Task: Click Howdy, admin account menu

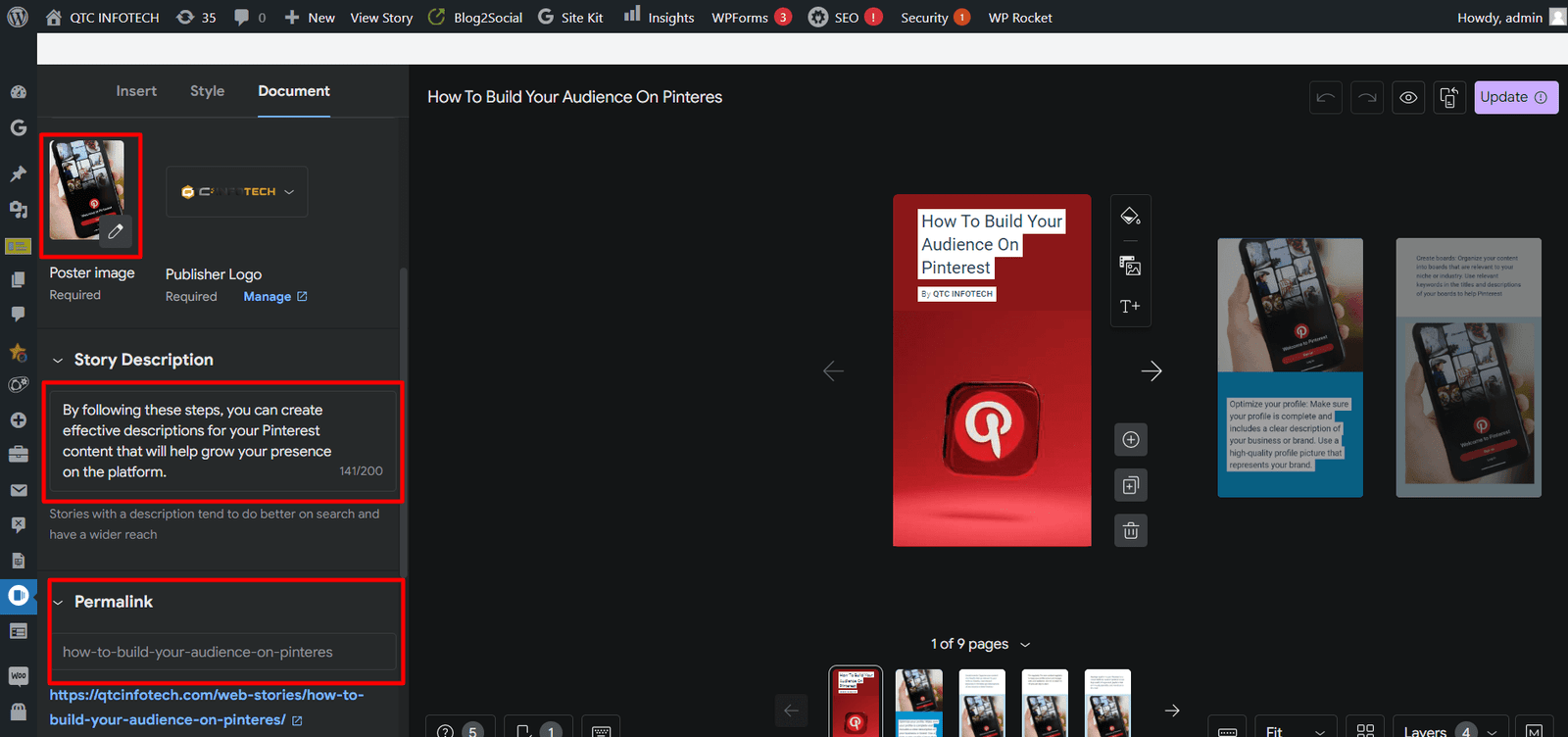Action: pyautogui.click(x=1510, y=17)
